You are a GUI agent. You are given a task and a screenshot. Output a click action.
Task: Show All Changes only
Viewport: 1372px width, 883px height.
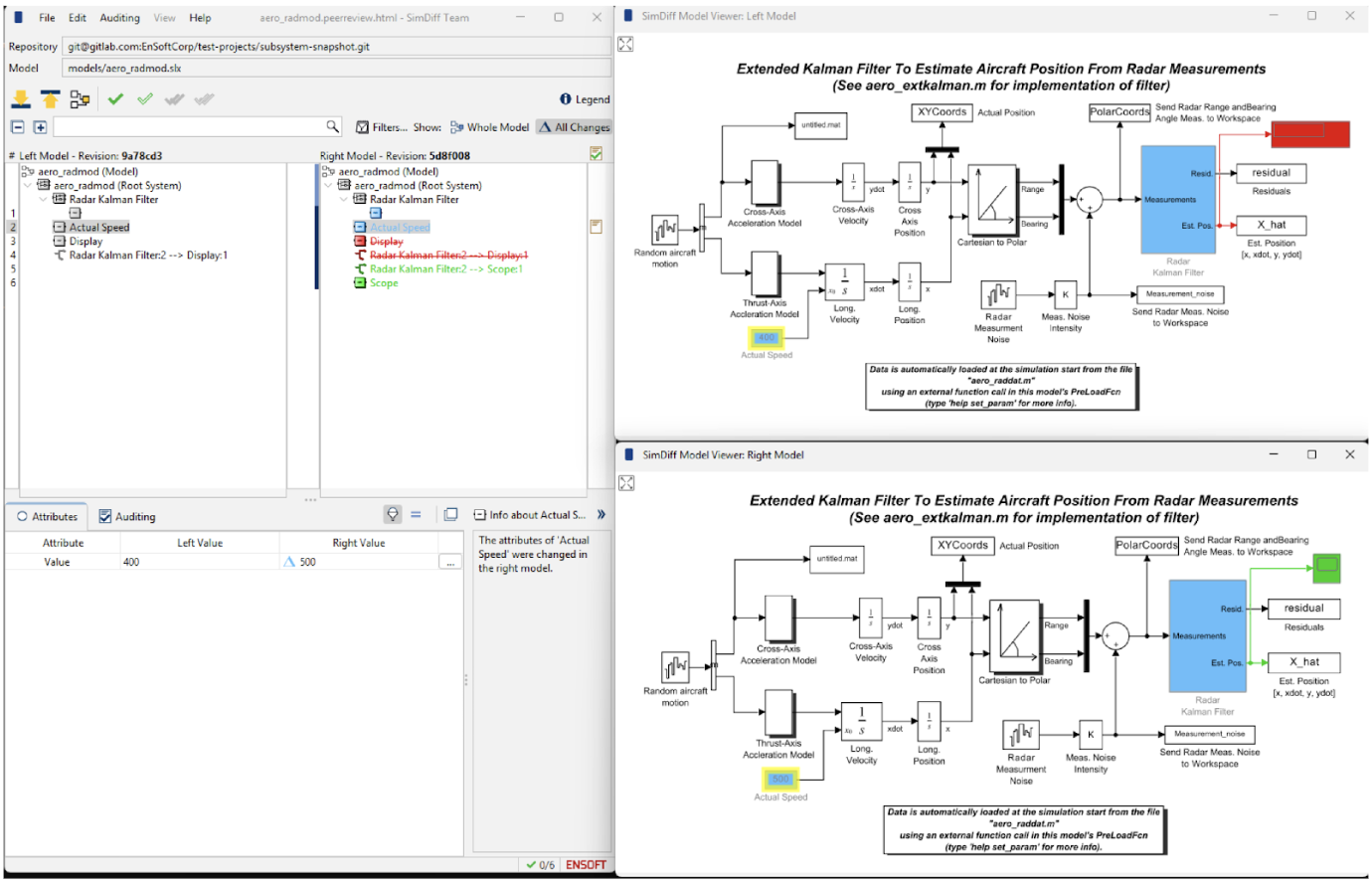point(574,127)
